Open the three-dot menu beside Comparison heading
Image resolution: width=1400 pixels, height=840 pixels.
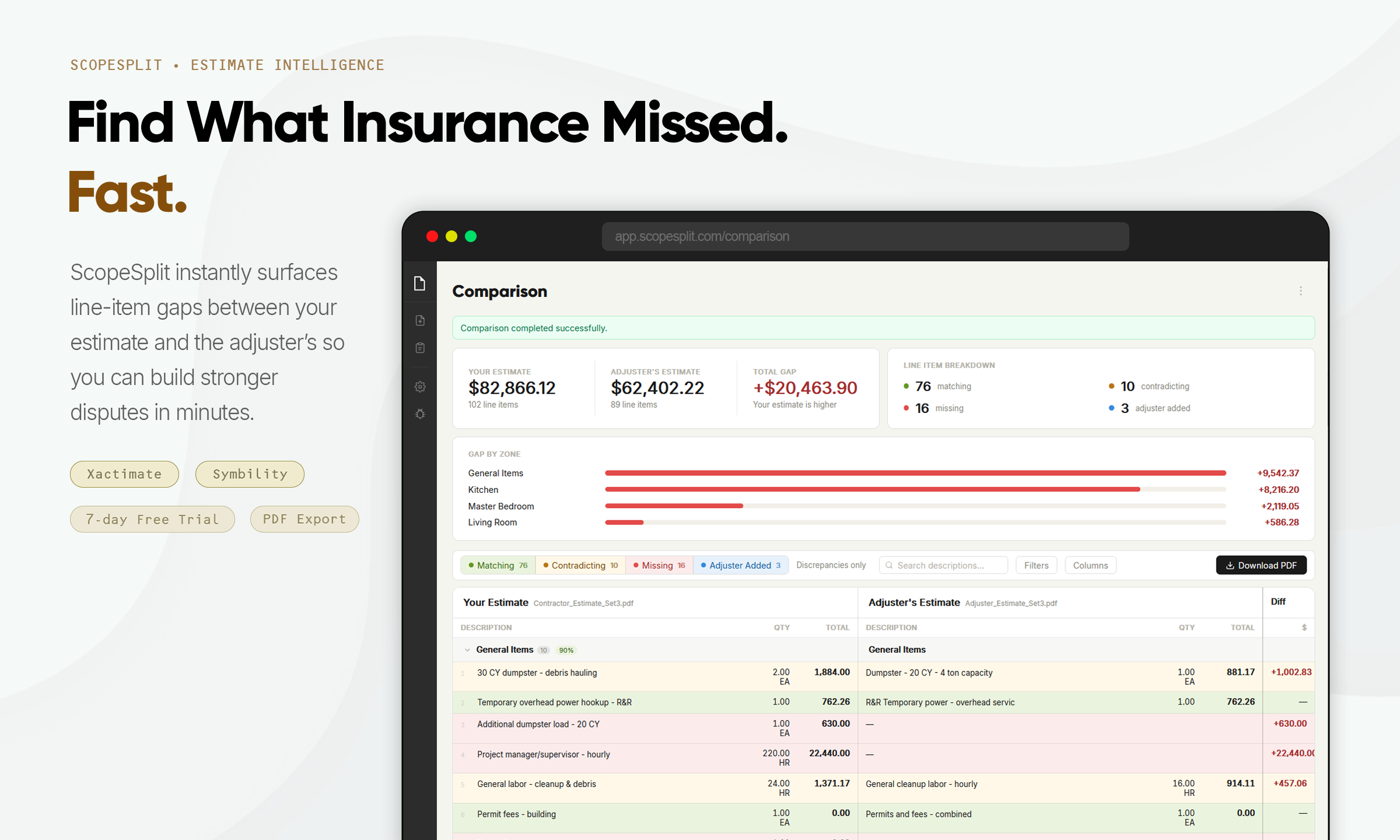[1300, 291]
